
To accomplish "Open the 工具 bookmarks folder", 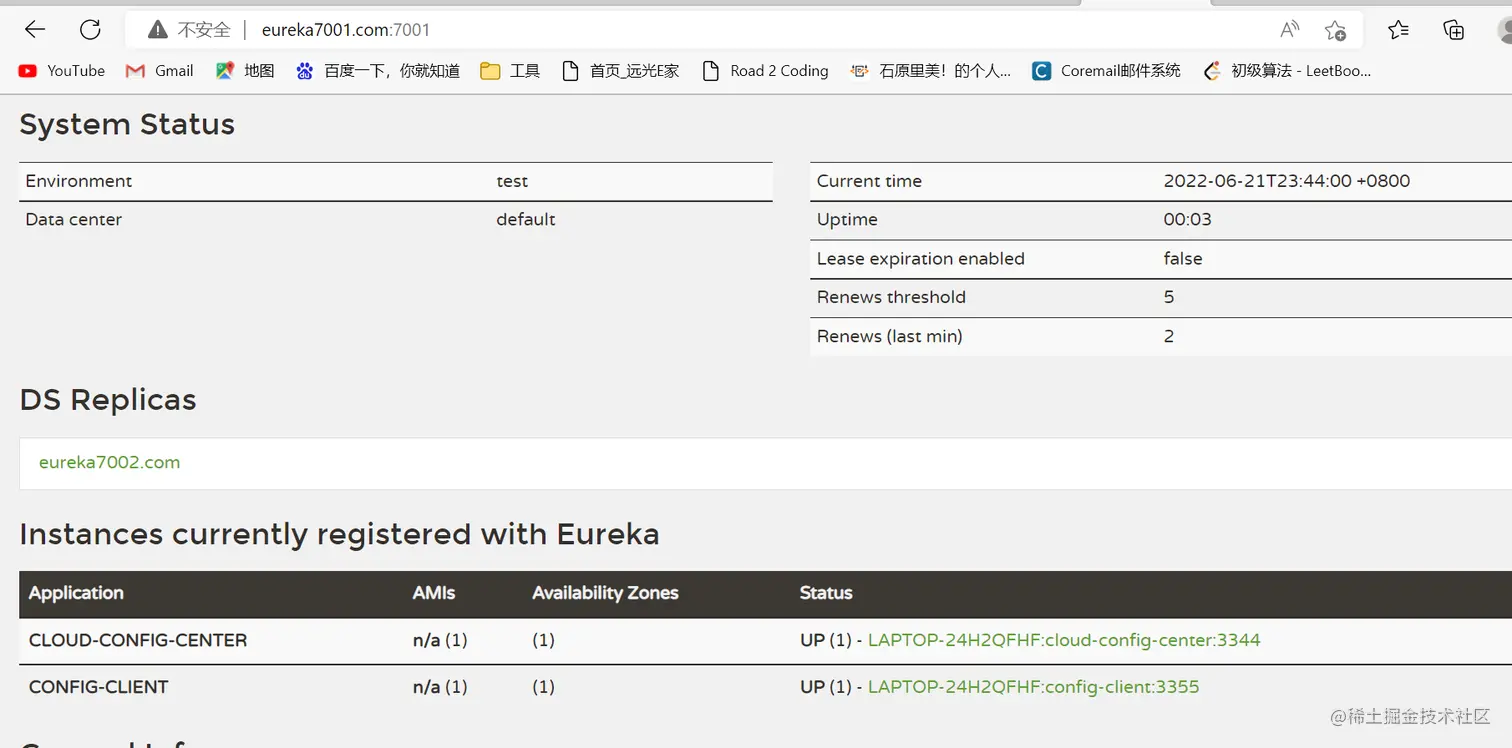I will 510,71.
